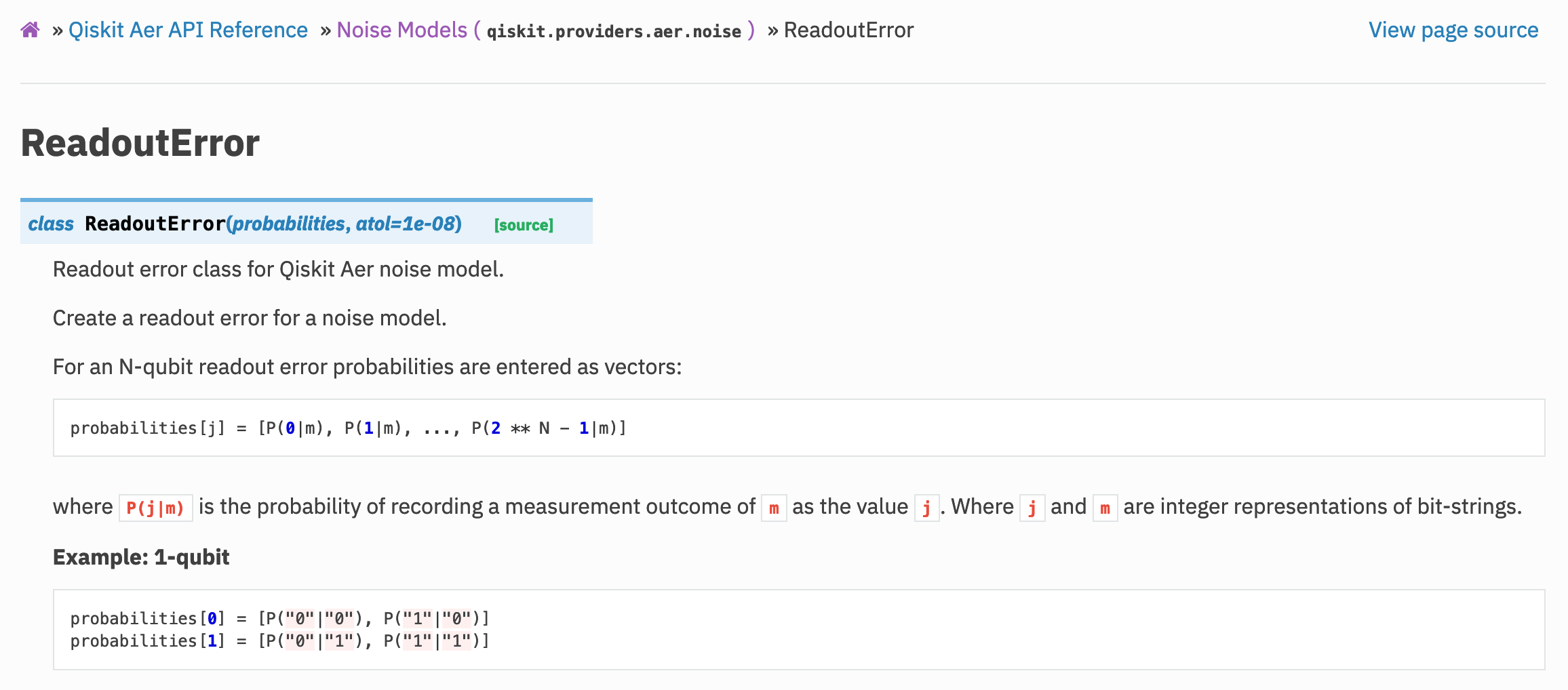Click the inline code j after 'Where'
1568x690 pixels.
[1031, 507]
